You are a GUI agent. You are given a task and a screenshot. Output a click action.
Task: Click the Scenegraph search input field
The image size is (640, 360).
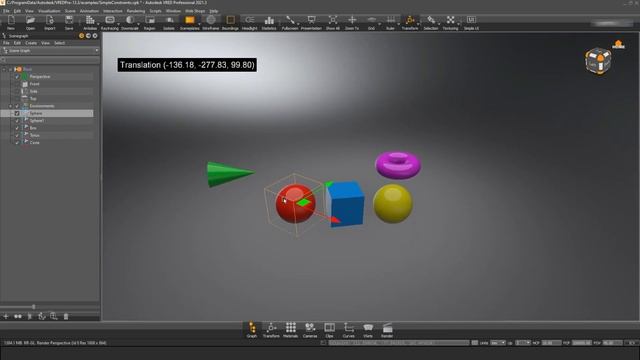[51, 60]
